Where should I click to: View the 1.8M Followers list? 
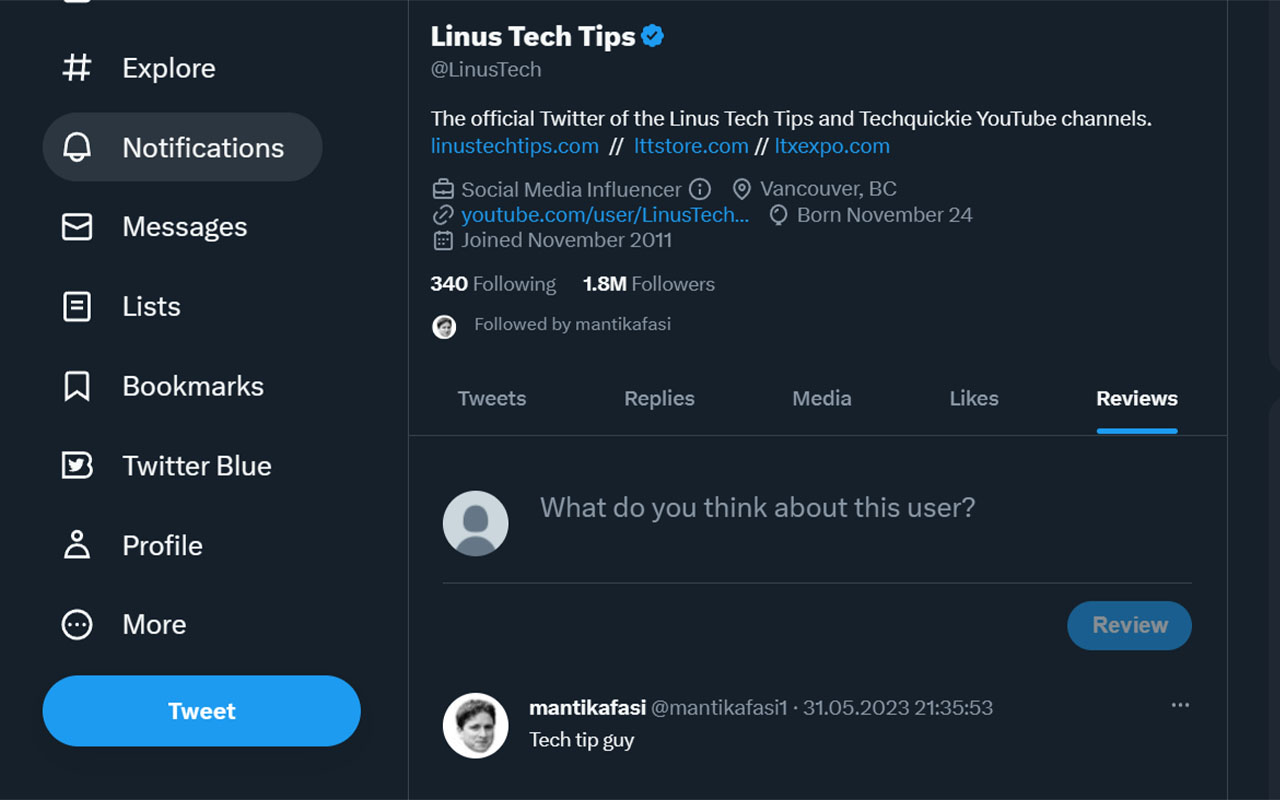pos(648,284)
